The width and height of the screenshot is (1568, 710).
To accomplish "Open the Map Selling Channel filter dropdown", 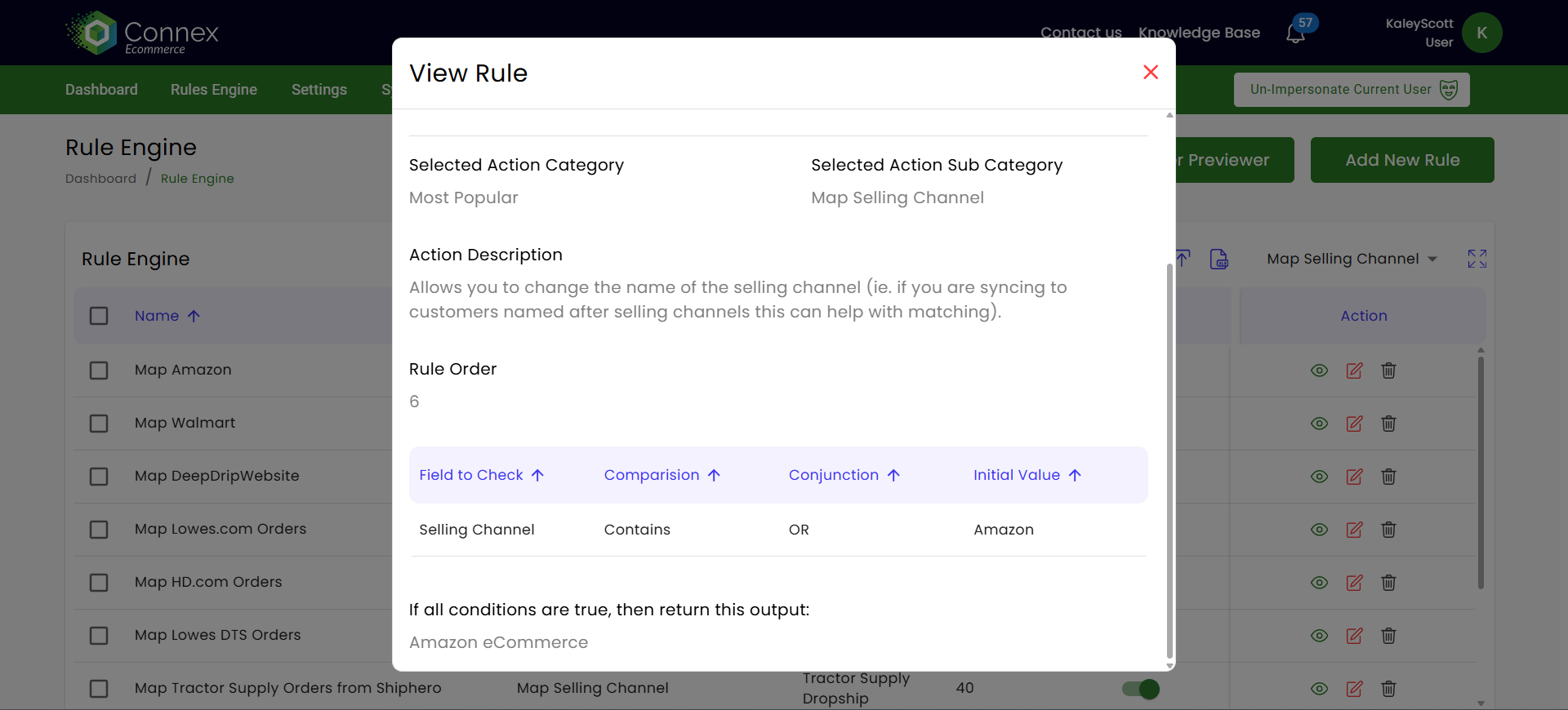I will point(1351,259).
